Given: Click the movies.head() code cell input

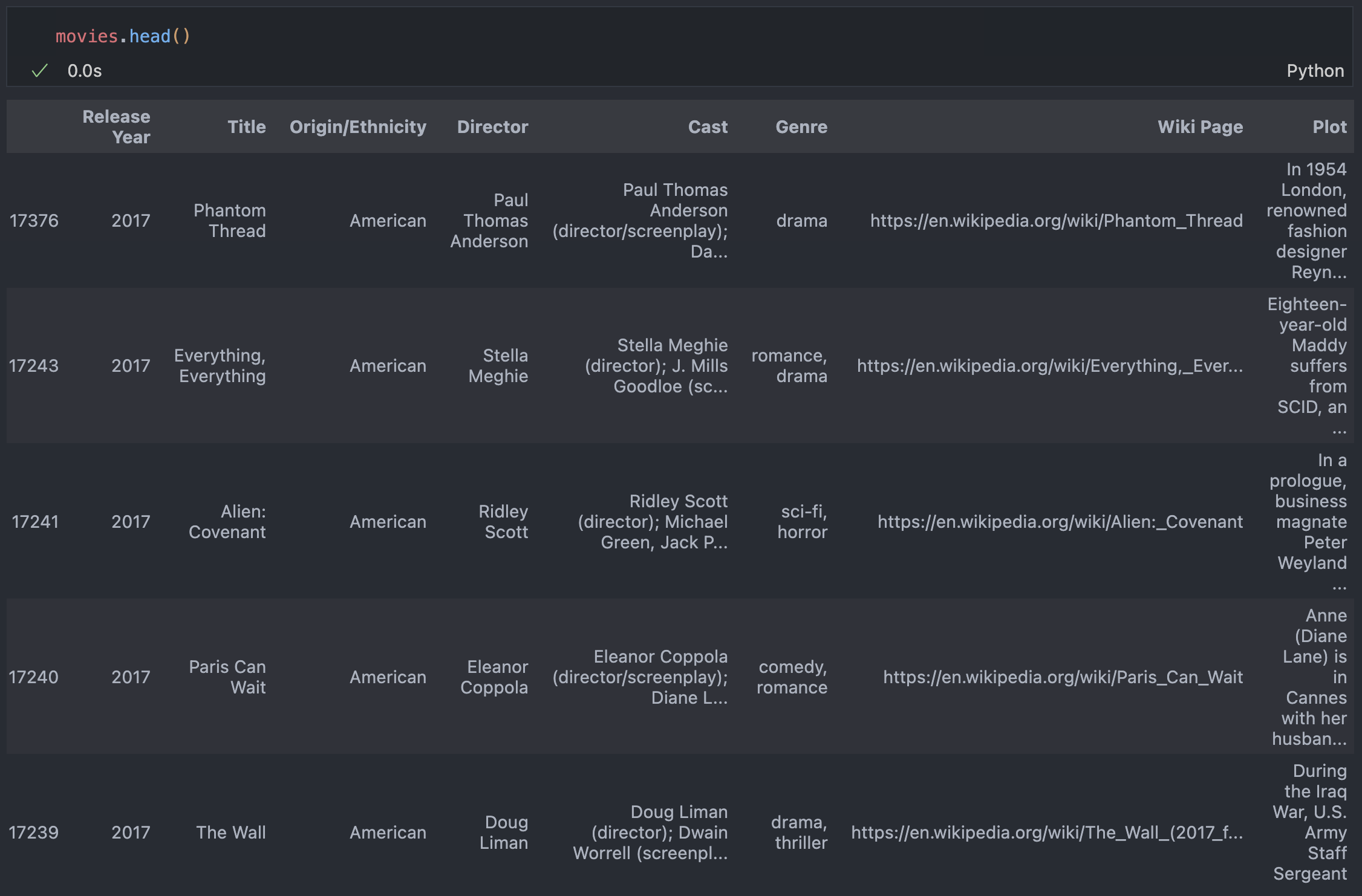Looking at the screenshot, I should click(x=123, y=36).
